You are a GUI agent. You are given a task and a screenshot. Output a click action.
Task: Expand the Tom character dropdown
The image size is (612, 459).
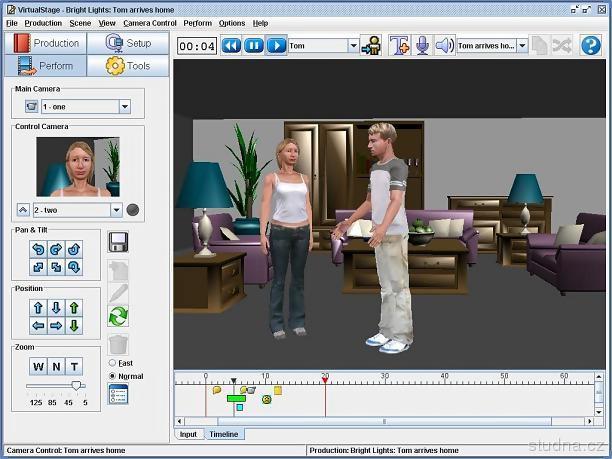pos(352,46)
